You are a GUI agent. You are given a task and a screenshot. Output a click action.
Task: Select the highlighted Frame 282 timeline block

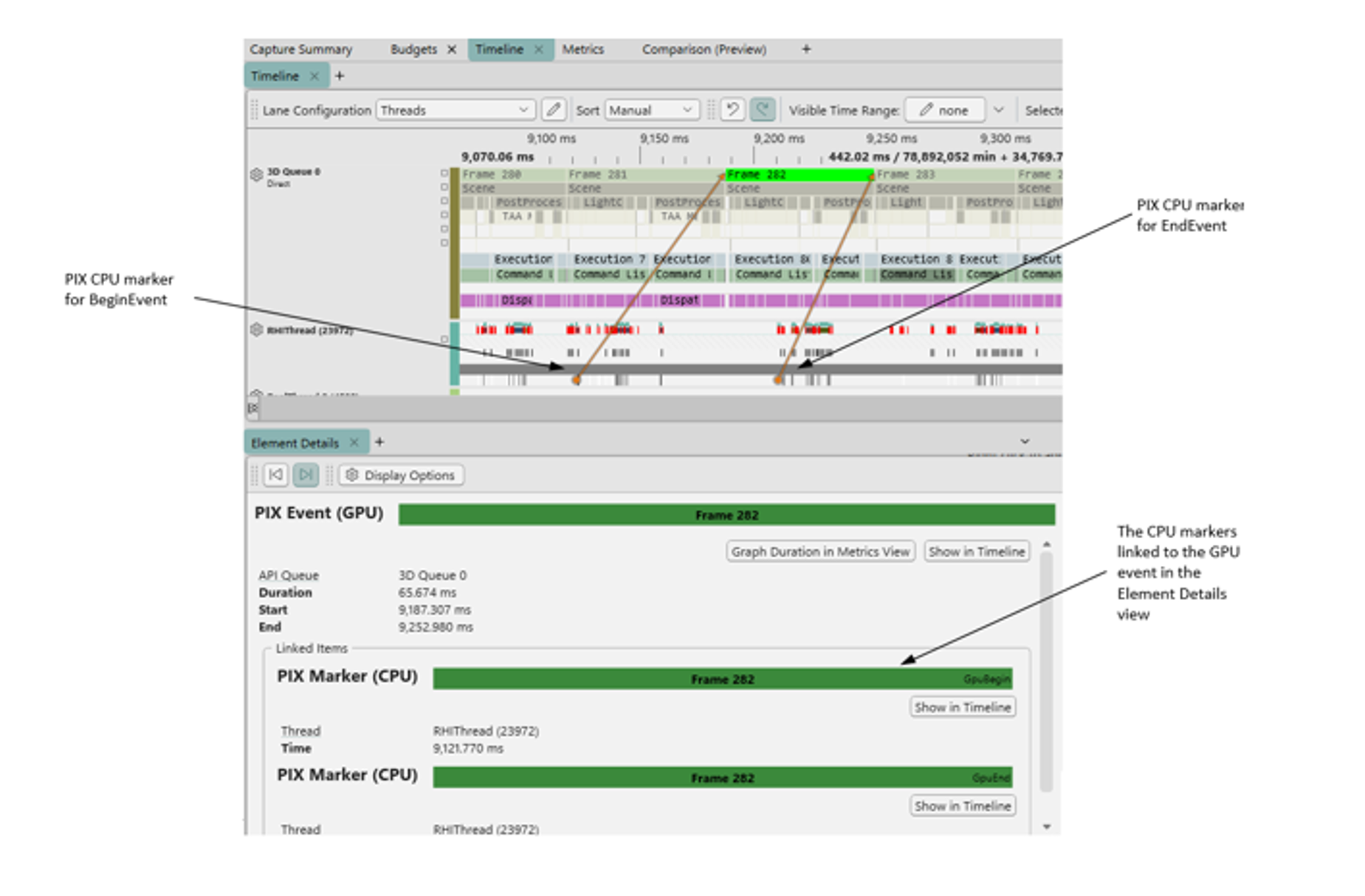coord(797,175)
